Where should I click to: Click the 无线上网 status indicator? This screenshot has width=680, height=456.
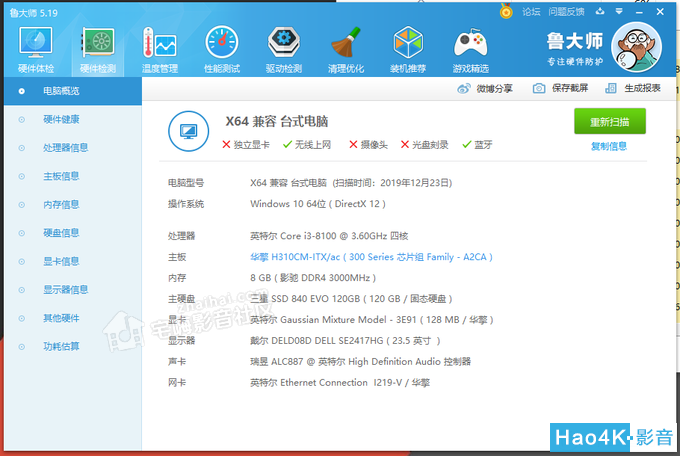click(x=307, y=145)
